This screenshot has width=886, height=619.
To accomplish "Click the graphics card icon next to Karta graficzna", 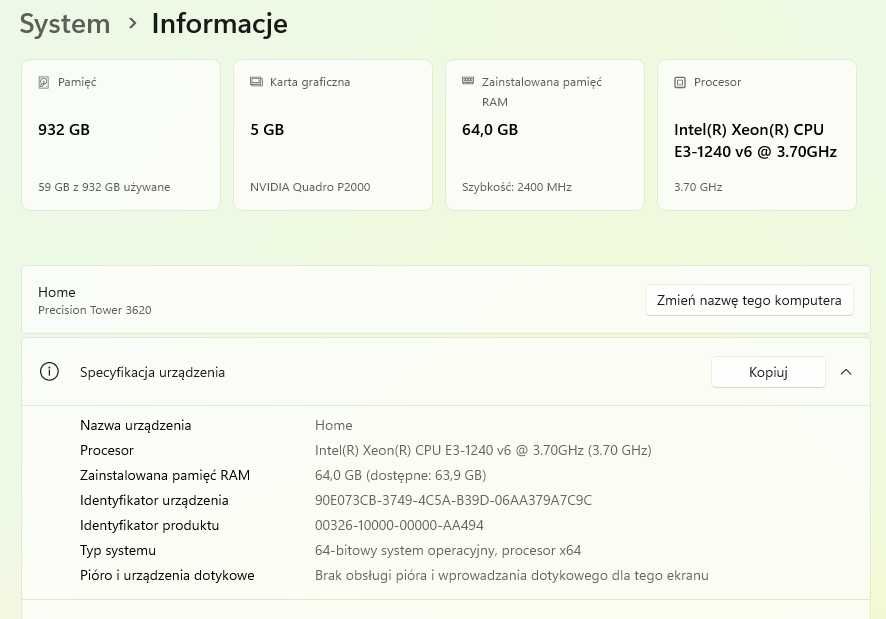I will tap(257, 82).
